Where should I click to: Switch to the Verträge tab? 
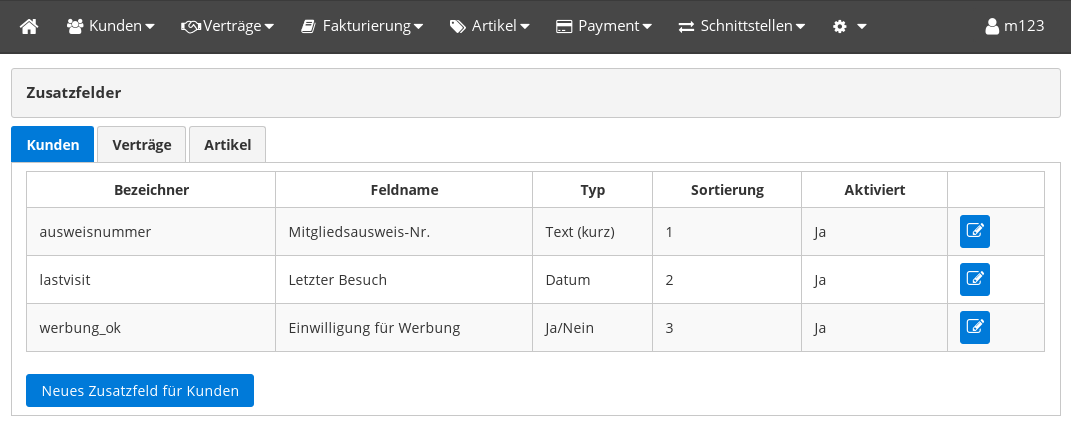(141, 145)
